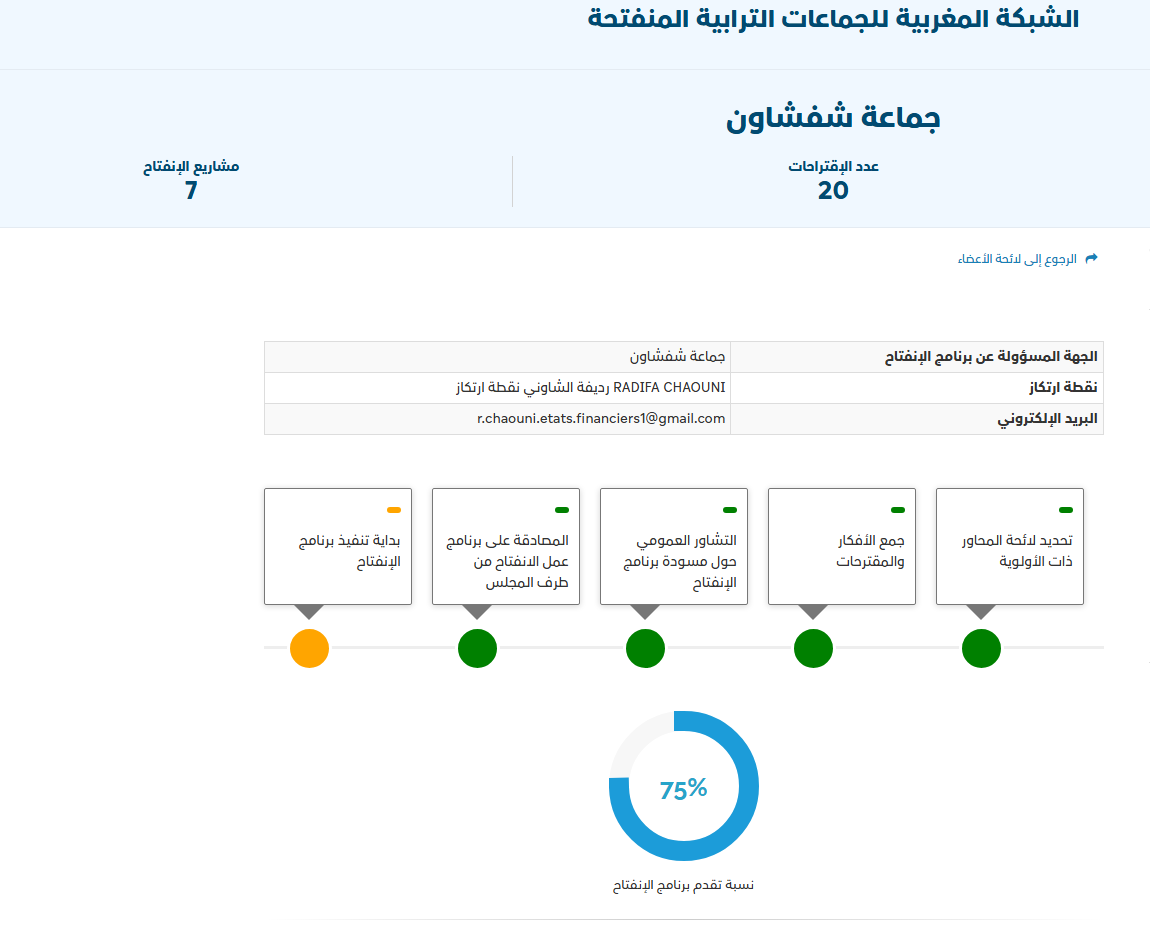The image size is (1152, 927).
Task: Click the جماعة شفشاون value cell in table
Action: [497, 357]
